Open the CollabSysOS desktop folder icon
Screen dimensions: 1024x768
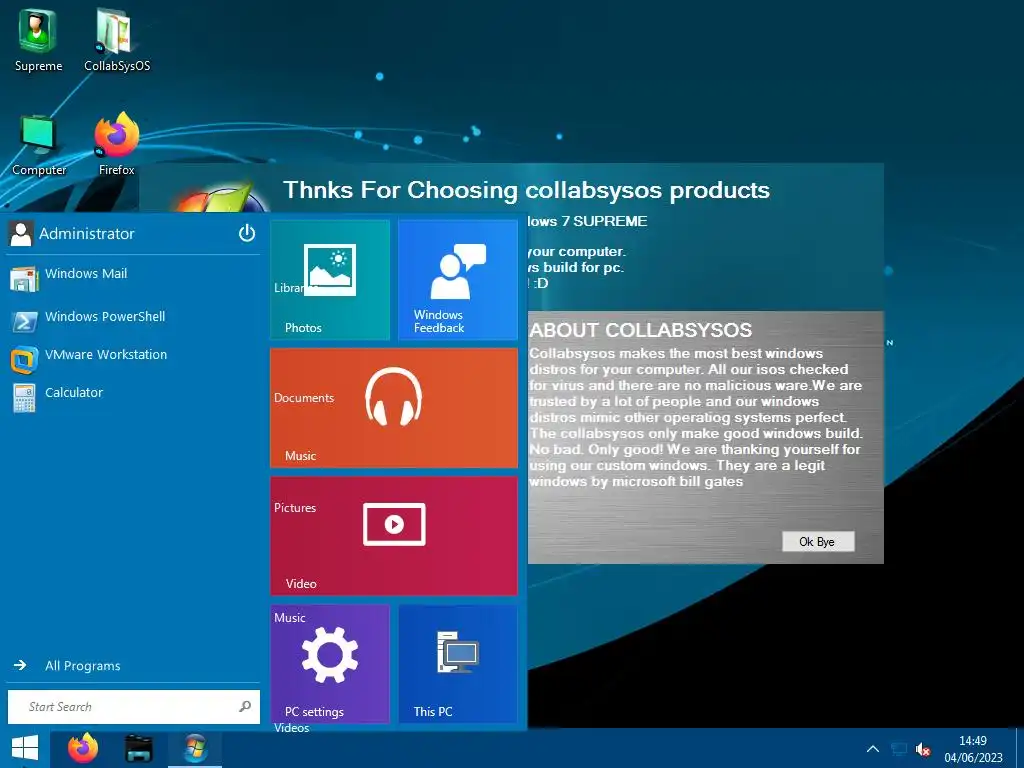coord(116,39)
